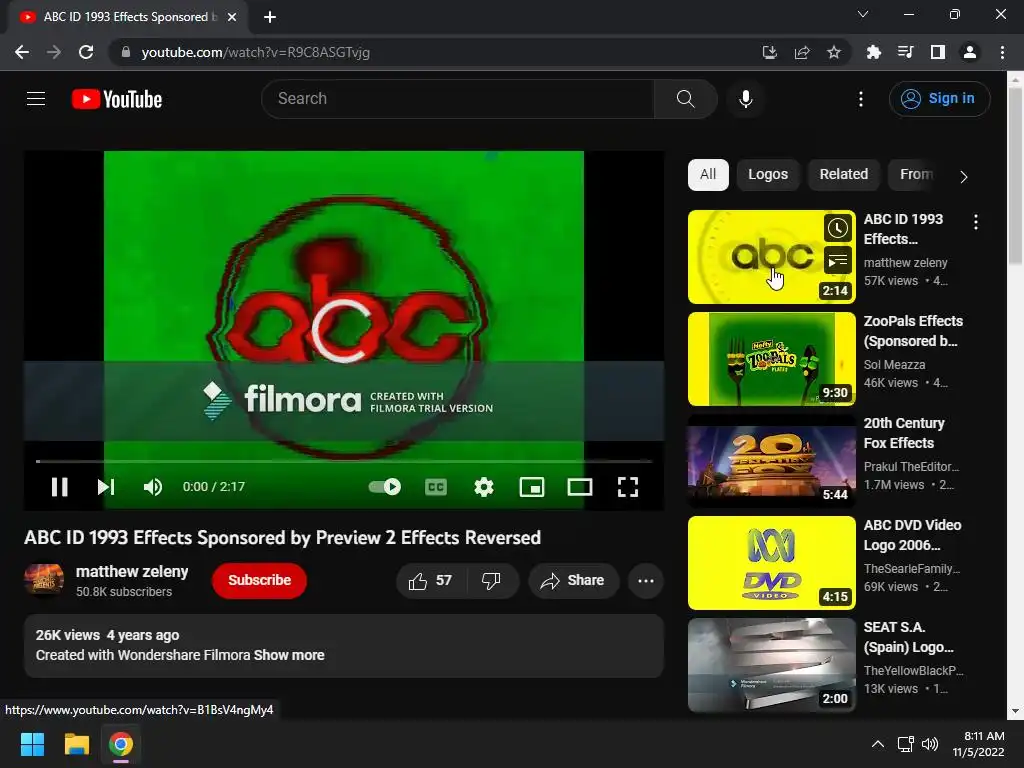Open YouTube settings three-dot menu beside Sign in
1024x768 pixels.
[x=861, y=99]
